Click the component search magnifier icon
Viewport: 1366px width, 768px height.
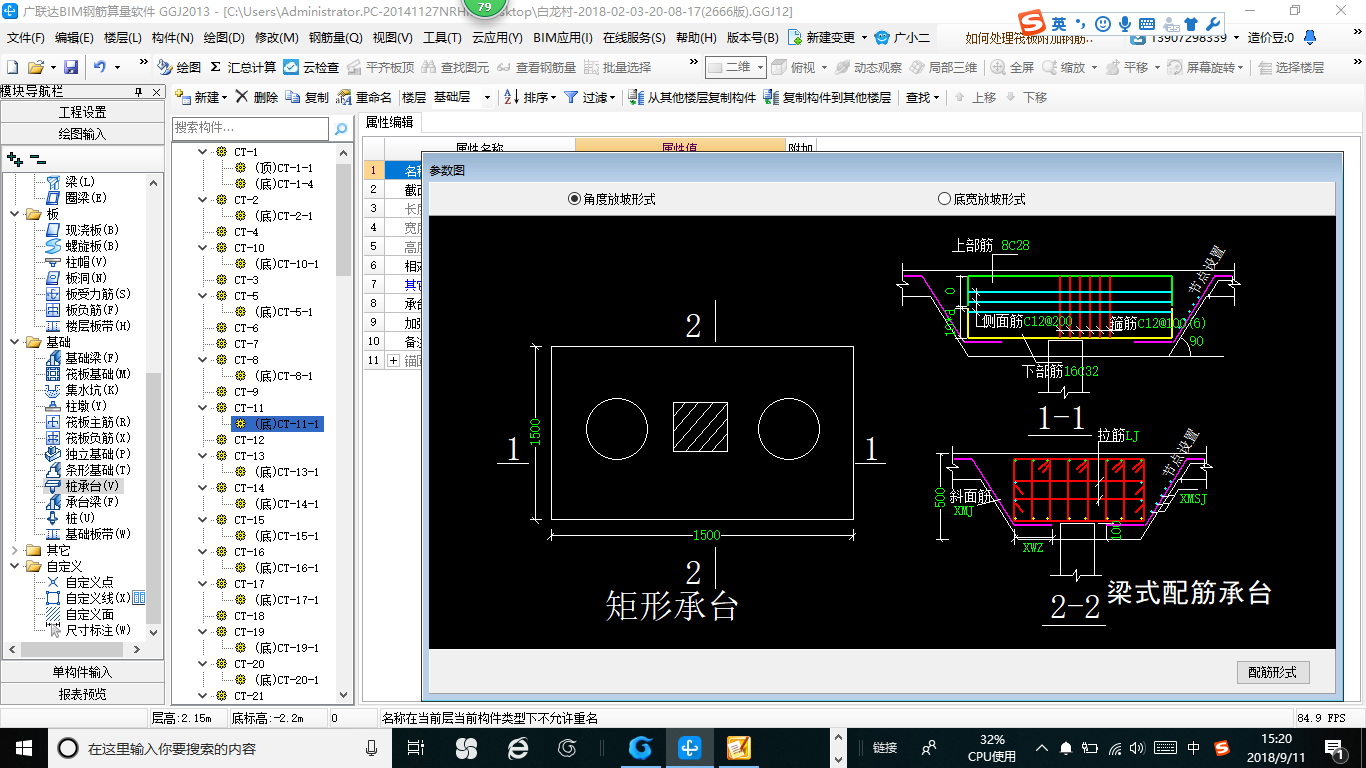click(x=341, y=128)
